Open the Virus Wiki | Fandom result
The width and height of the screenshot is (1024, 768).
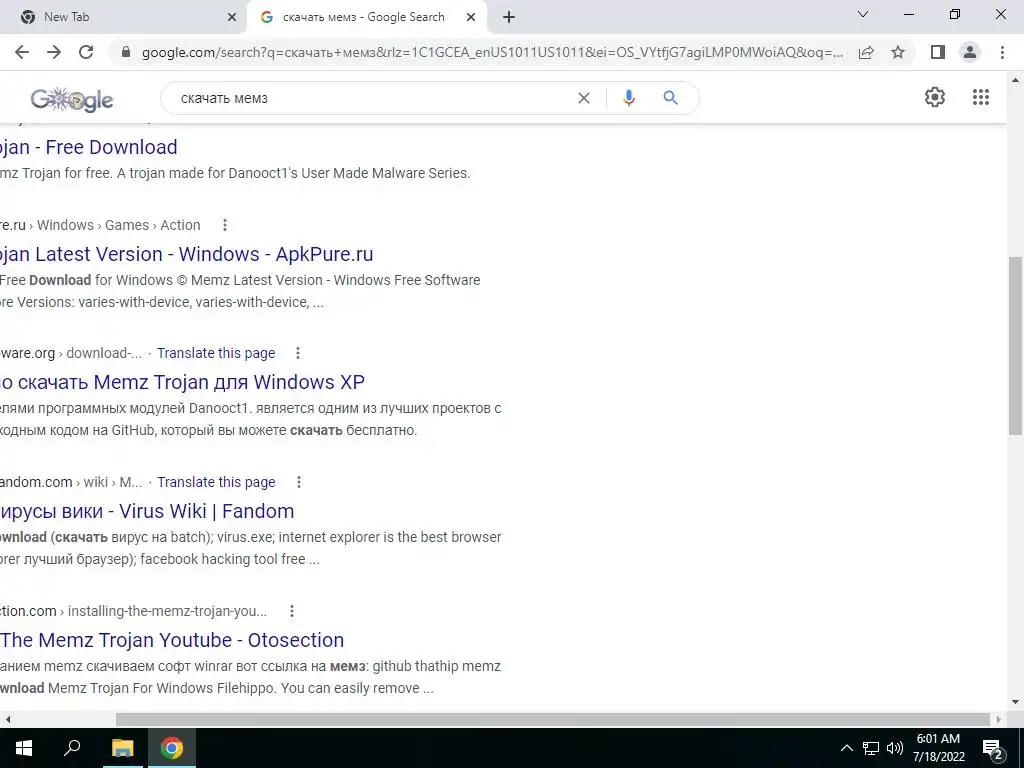pyautogui.click(x=147, y=511)
